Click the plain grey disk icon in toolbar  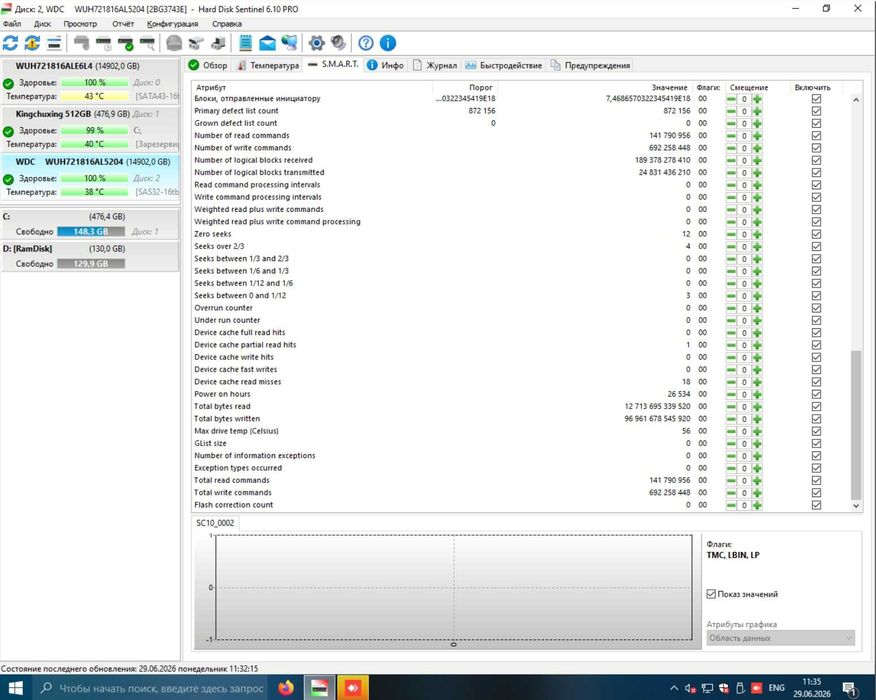pos(82,43)
